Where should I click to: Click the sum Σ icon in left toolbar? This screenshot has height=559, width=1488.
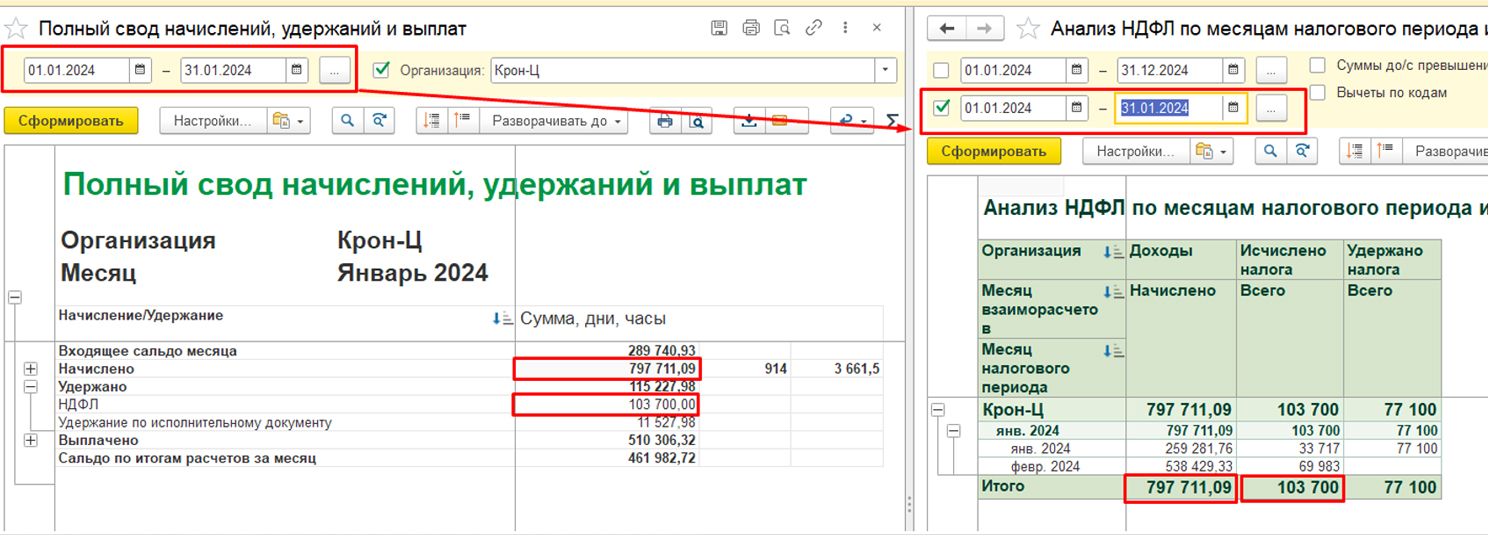click(892, 121)
